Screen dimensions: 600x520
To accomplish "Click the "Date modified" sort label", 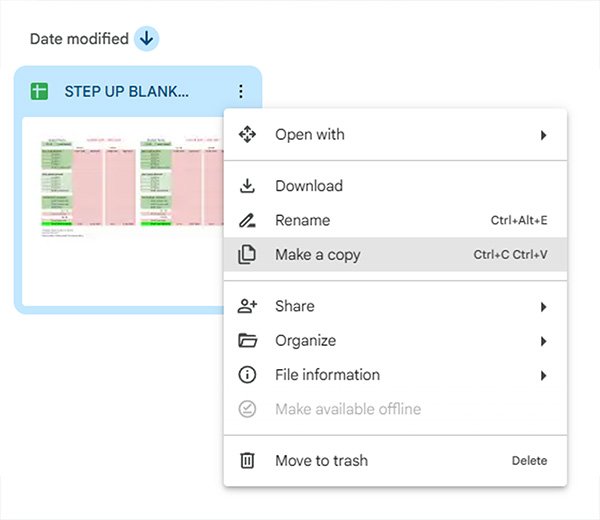I will (79, 39).
